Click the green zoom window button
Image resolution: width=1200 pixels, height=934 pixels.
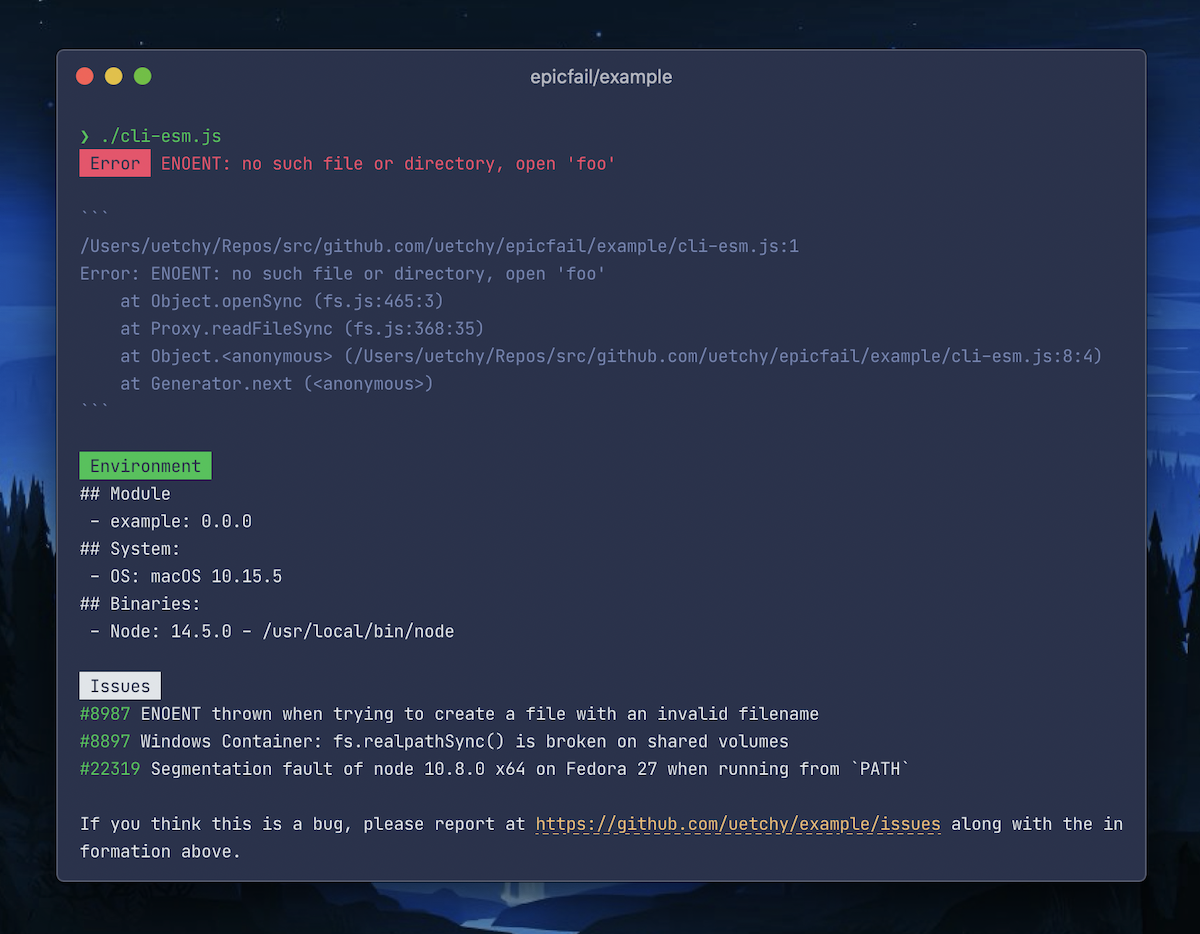tap(143, 76)
